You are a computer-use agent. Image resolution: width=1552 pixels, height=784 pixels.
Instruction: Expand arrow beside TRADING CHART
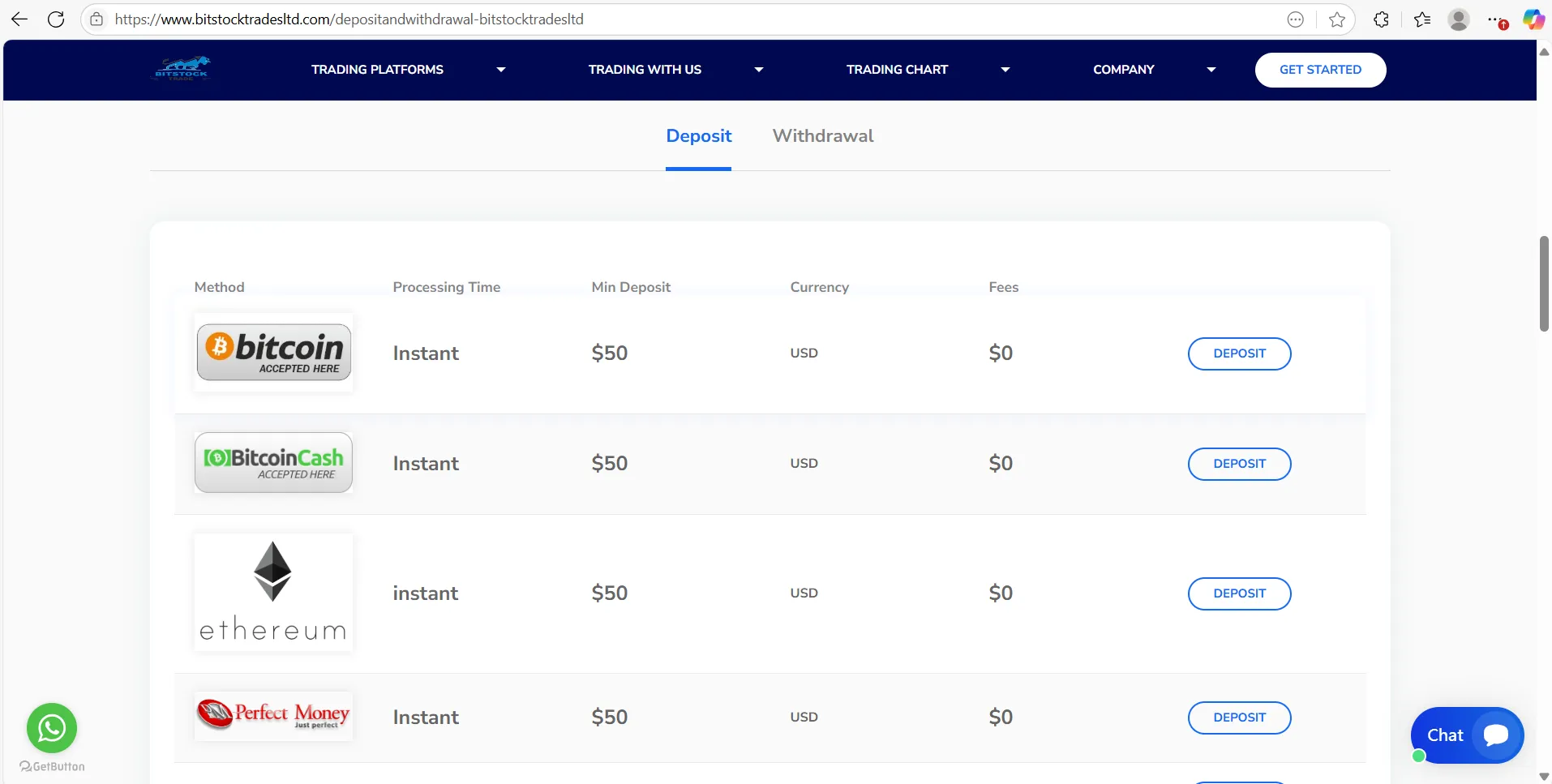tap(1005, 70)
